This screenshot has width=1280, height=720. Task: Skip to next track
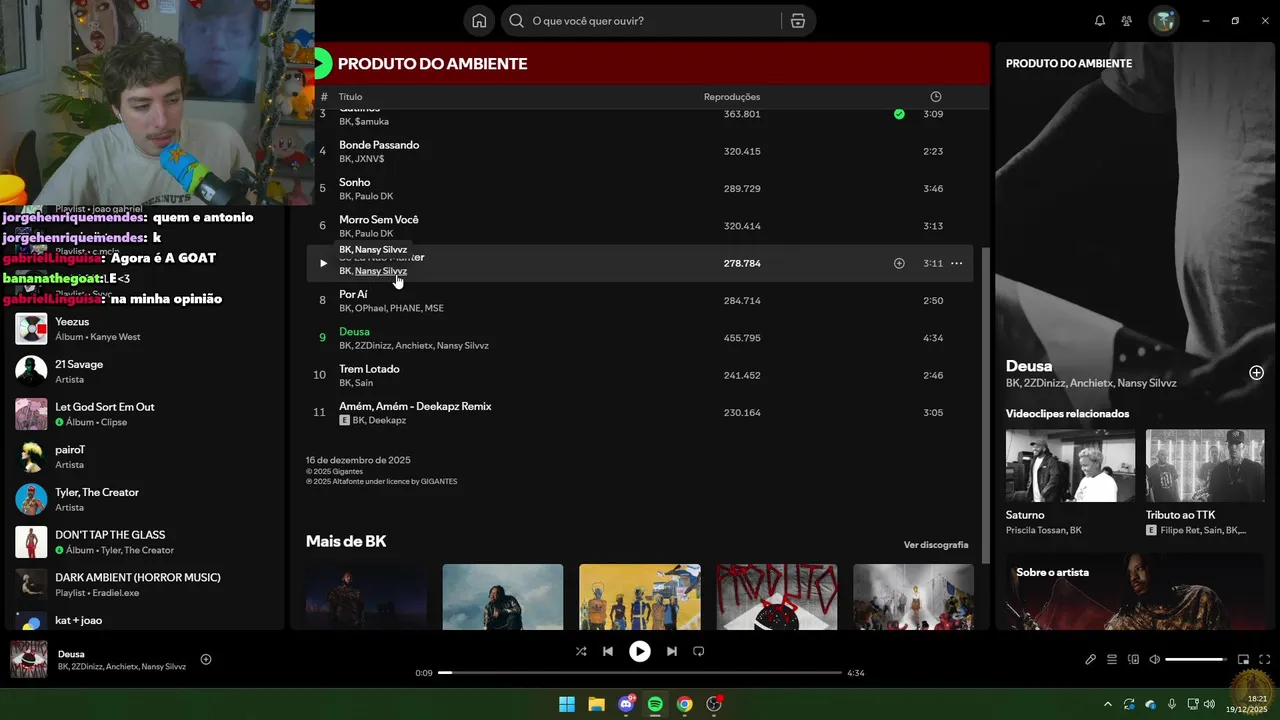pos(672,651)
